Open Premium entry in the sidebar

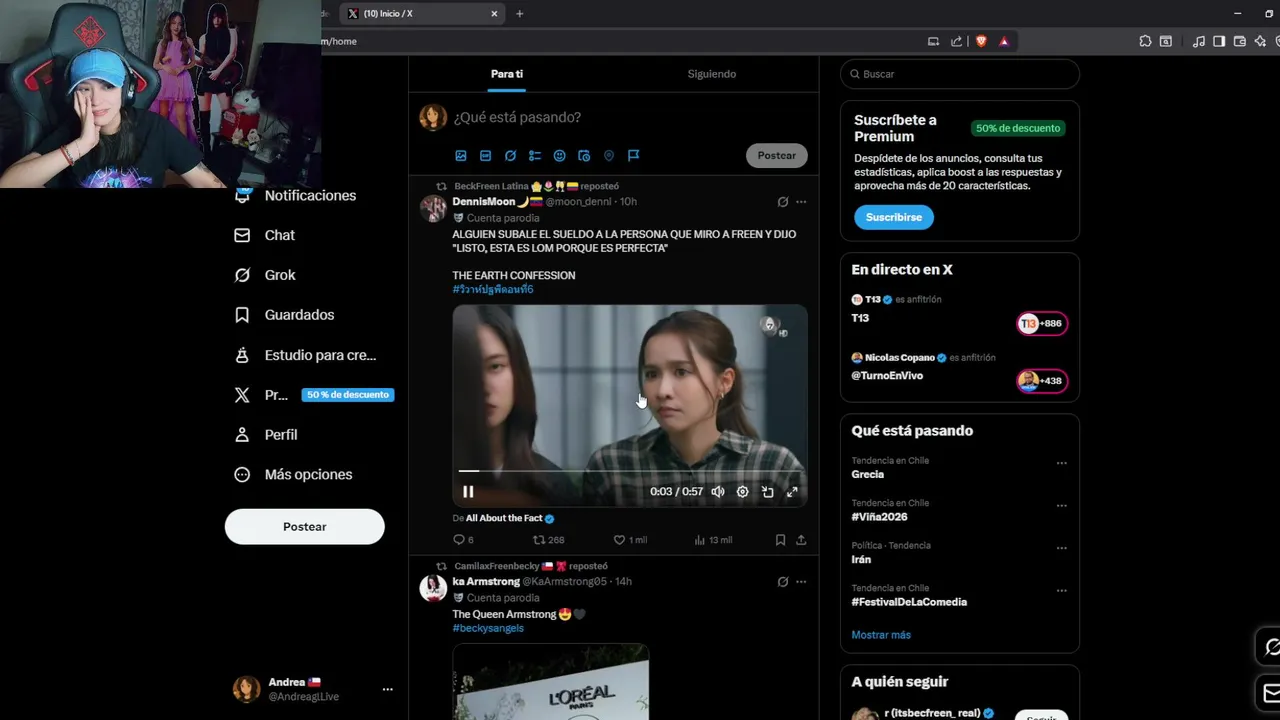[x=312, y=395]
